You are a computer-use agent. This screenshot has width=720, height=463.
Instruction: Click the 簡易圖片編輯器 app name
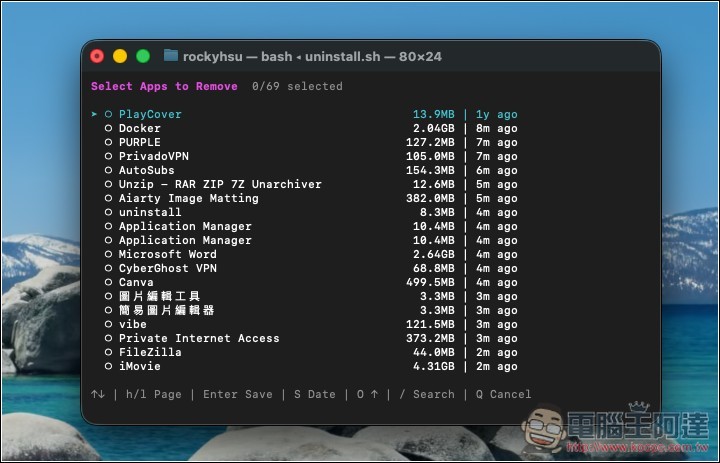pos(167,311)
